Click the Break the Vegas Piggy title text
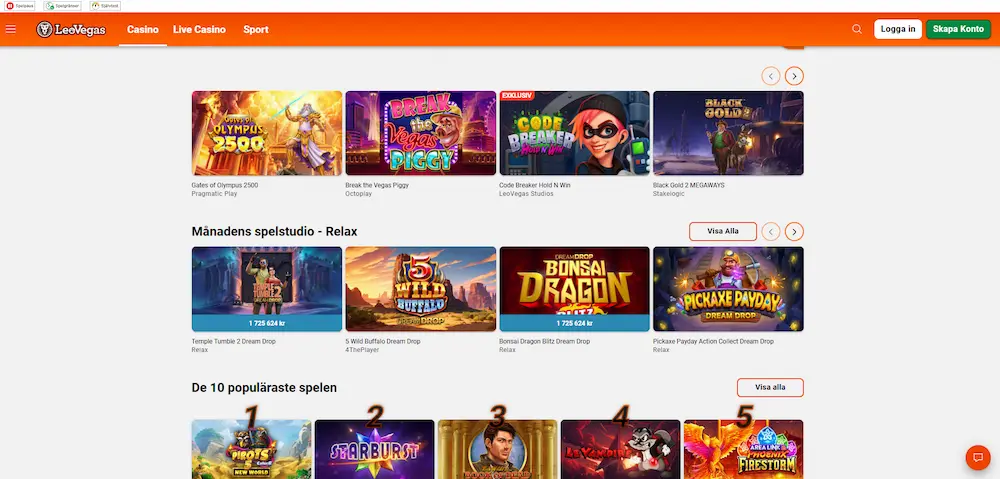The width and height of the screenshot is (1000, 479). 377,186
